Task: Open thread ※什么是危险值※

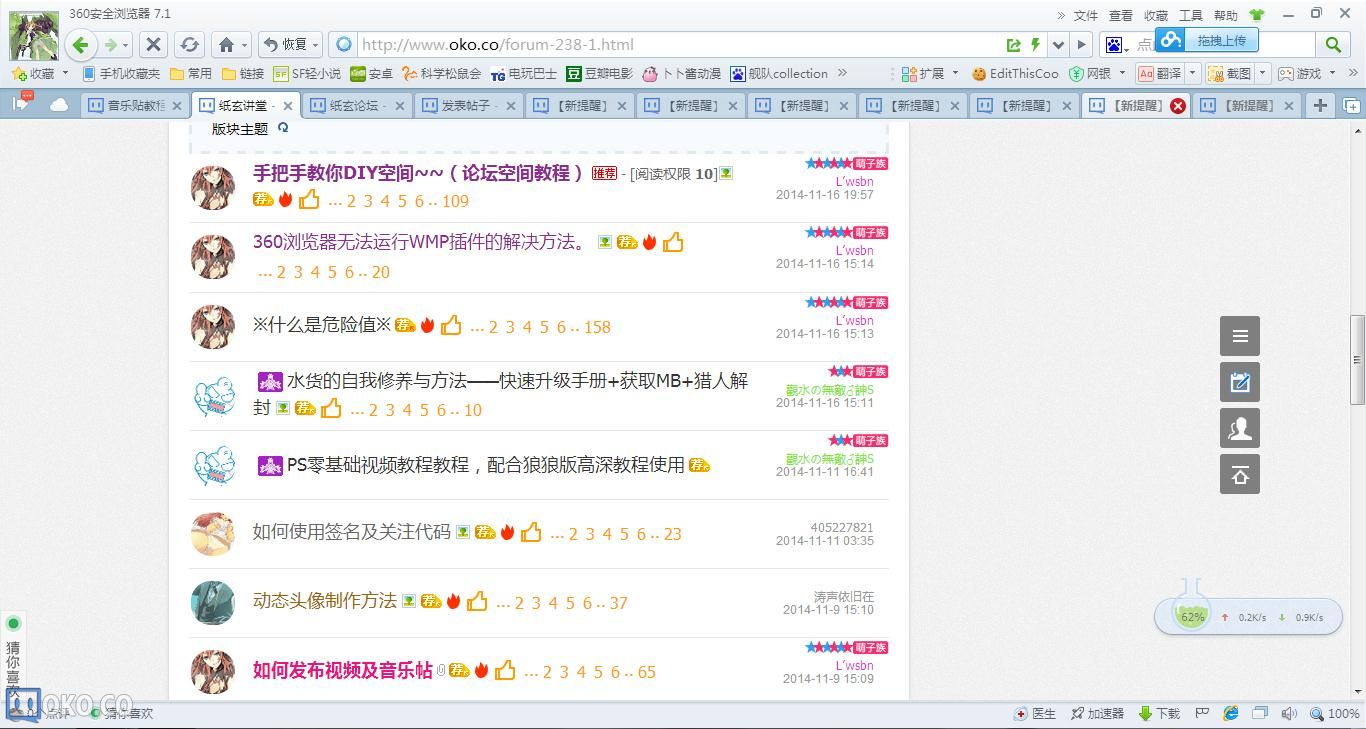Action: pyautogui.click(x=322, y=325)
